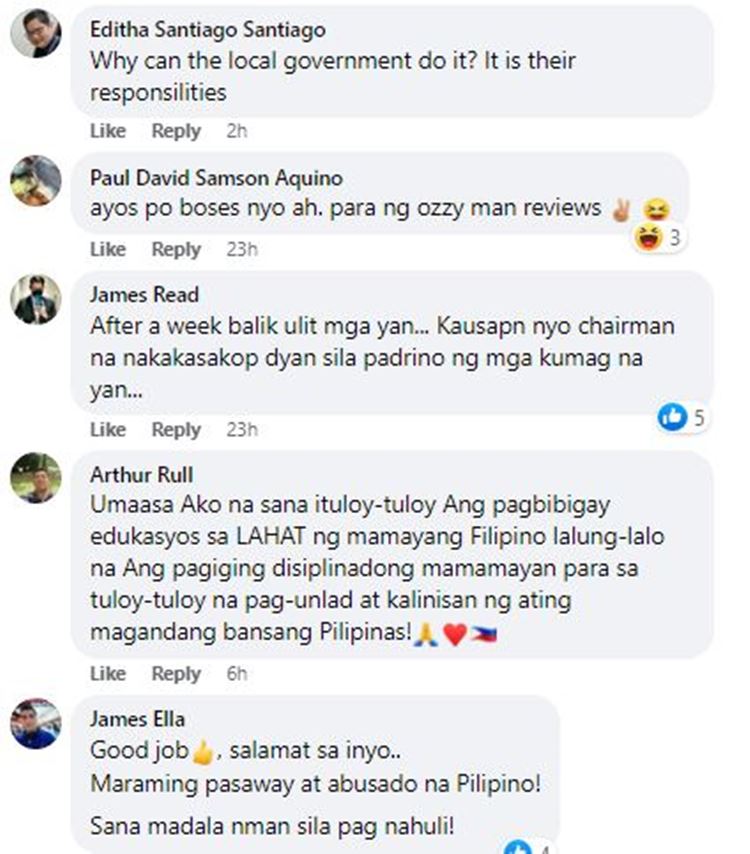Like Arthur Rull's comment
This screenshot has width=750, height=854.
pos(108,673)
